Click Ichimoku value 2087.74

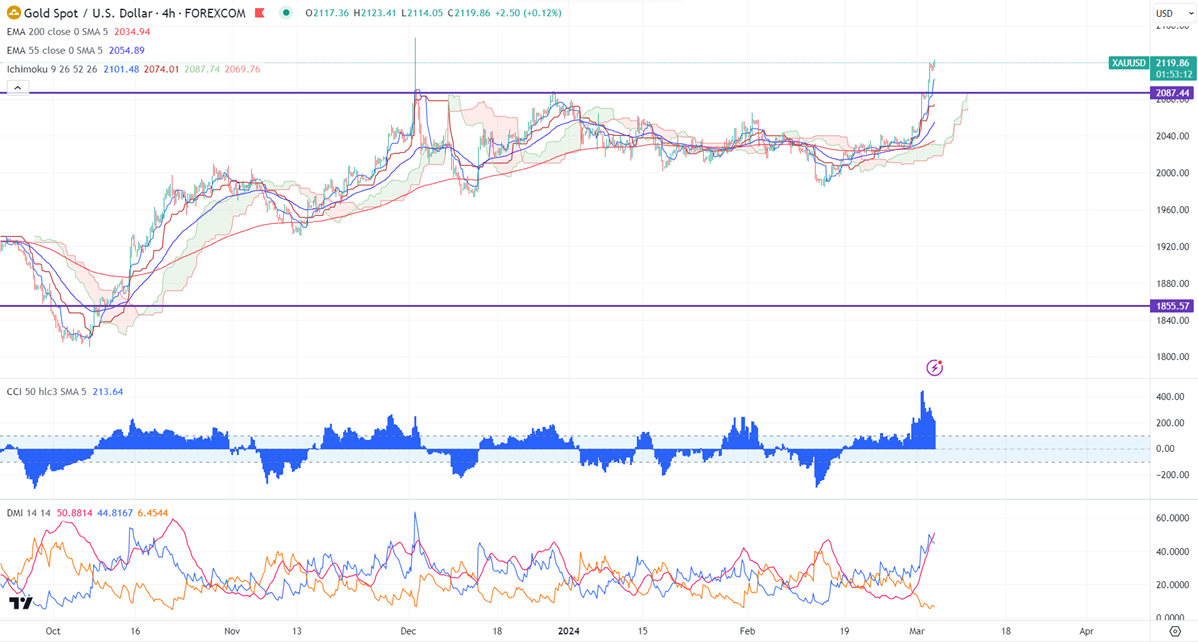tap(202, 70)
